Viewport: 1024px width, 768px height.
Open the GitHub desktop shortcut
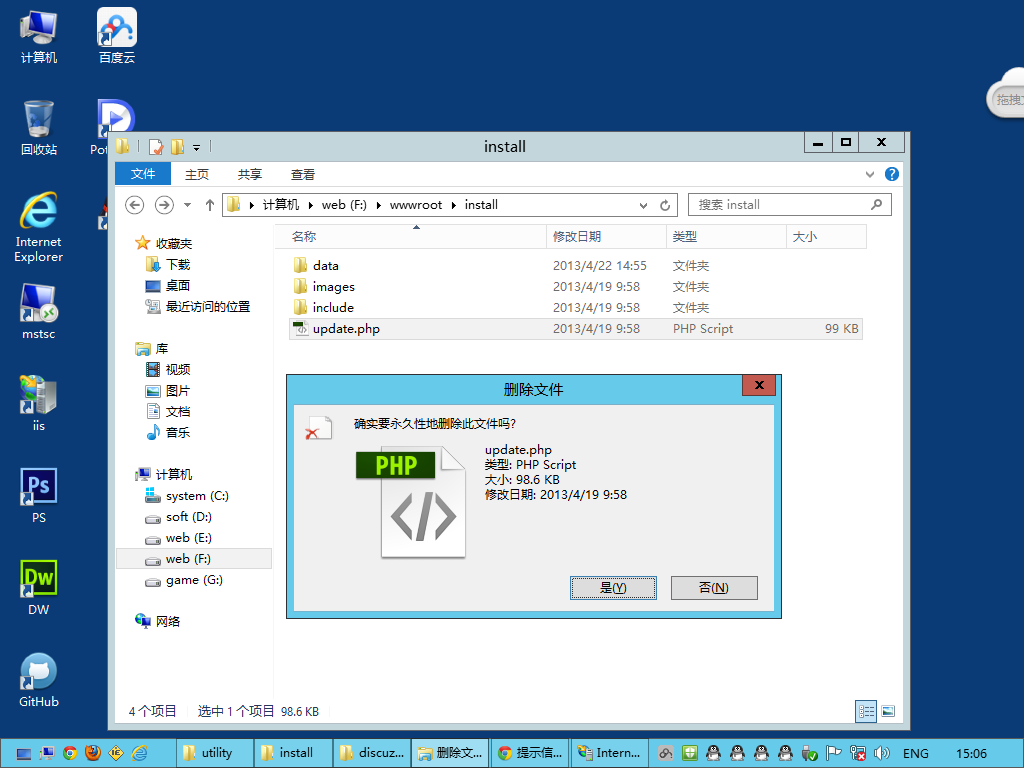pos(39,680)
